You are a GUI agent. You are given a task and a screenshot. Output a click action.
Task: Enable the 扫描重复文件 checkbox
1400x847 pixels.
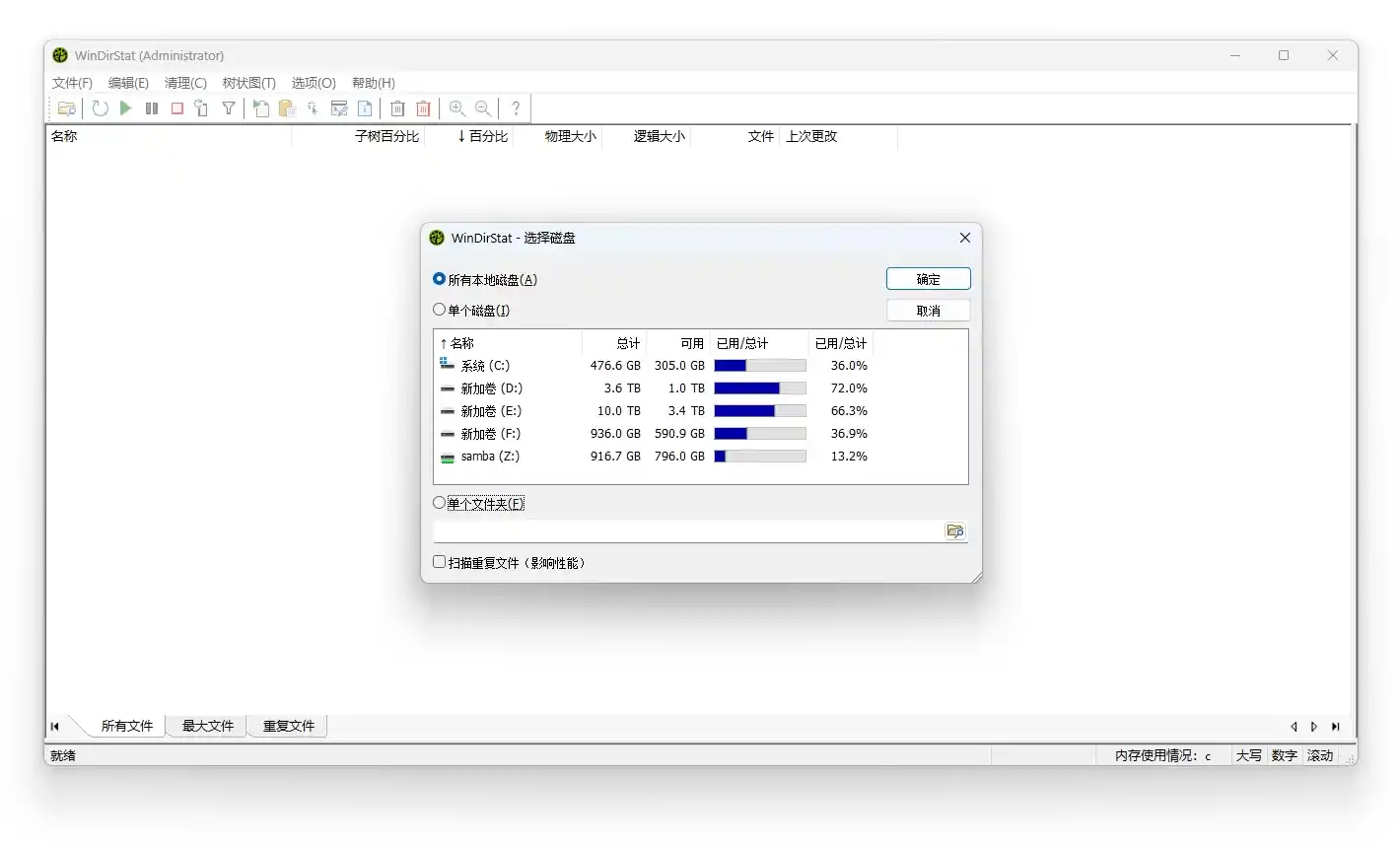[x=440, y=562]
